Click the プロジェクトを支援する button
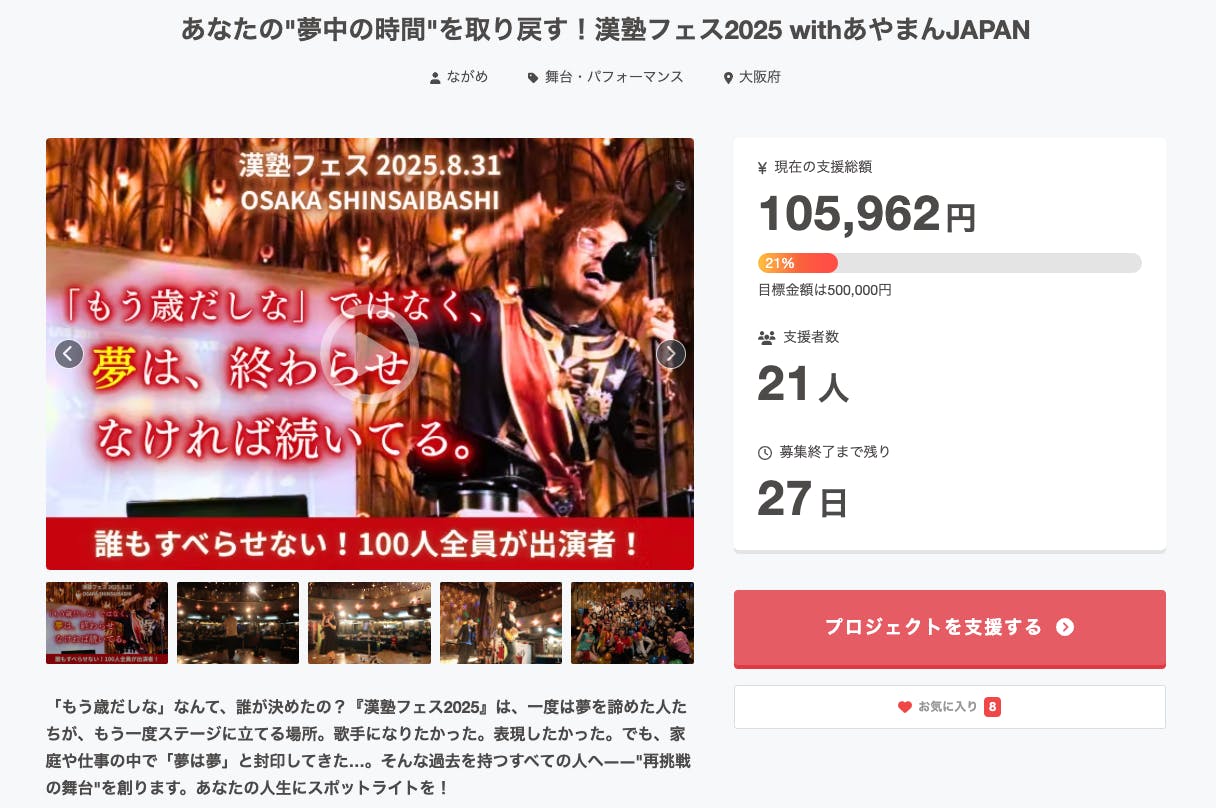Viewport: 1216px width, 808px height. point(950,628)
